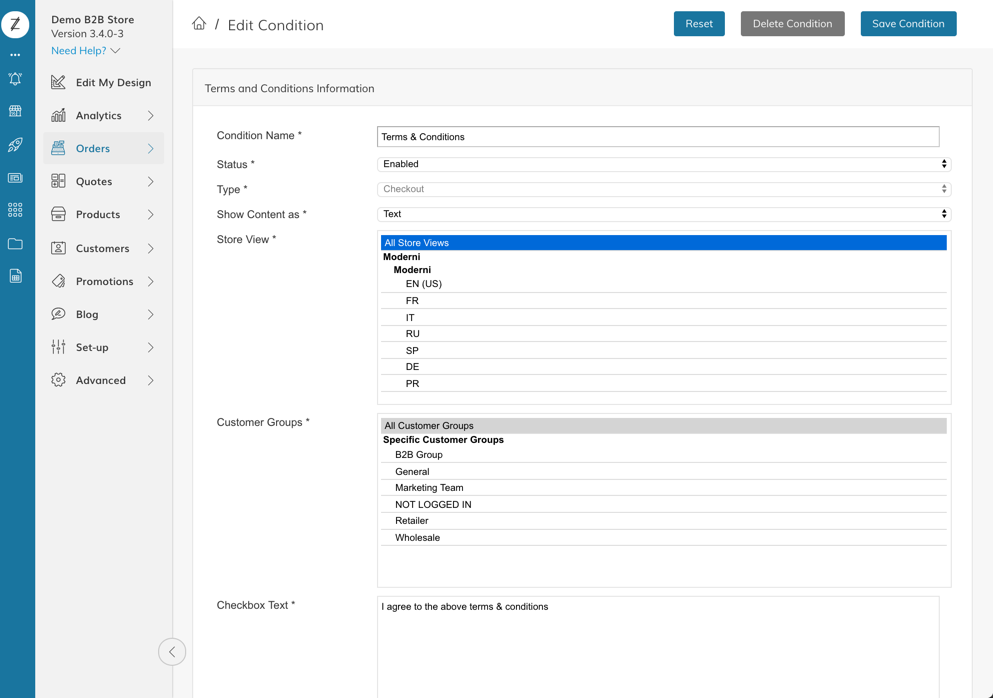Open the Status dropdown

pos(664,164)
